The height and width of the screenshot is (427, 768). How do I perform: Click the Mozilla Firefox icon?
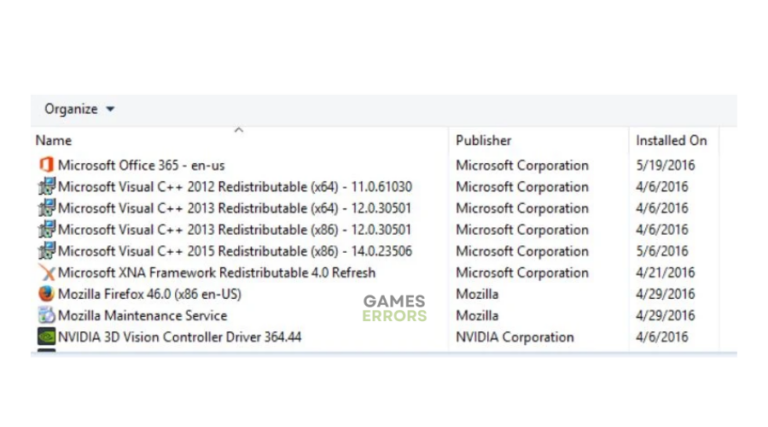46,294
